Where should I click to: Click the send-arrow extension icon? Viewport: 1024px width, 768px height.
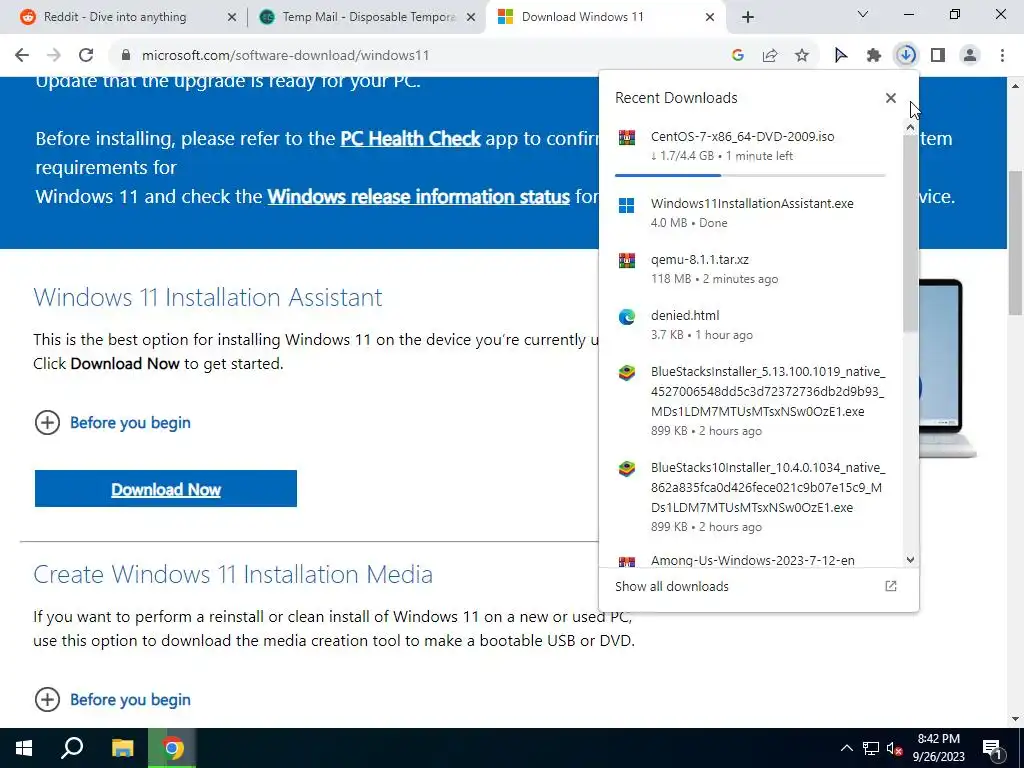841,56
